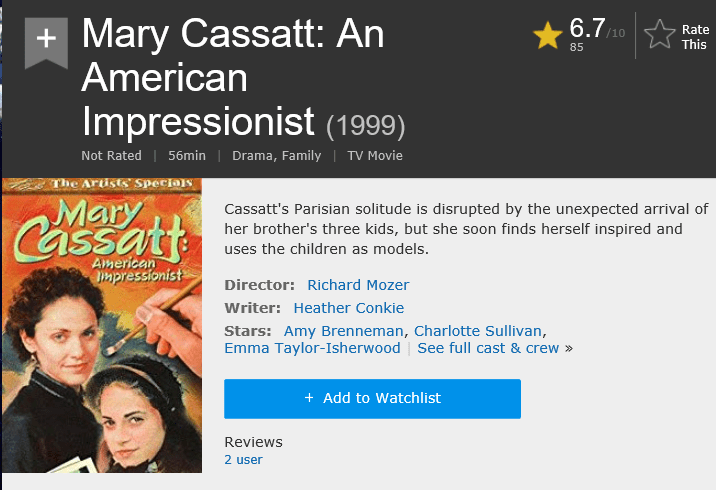Screen dimensions: 716x490
Task: Click the double arrow after cast & crew
Action: click(569, 348)
